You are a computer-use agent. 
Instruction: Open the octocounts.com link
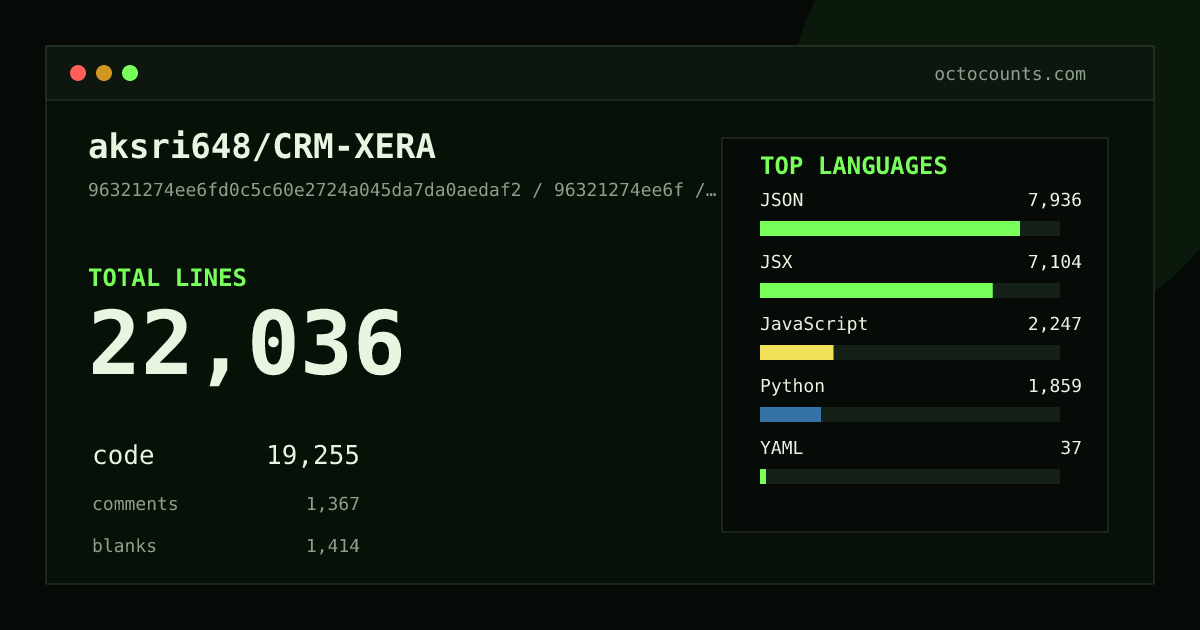pos(1010,74)
